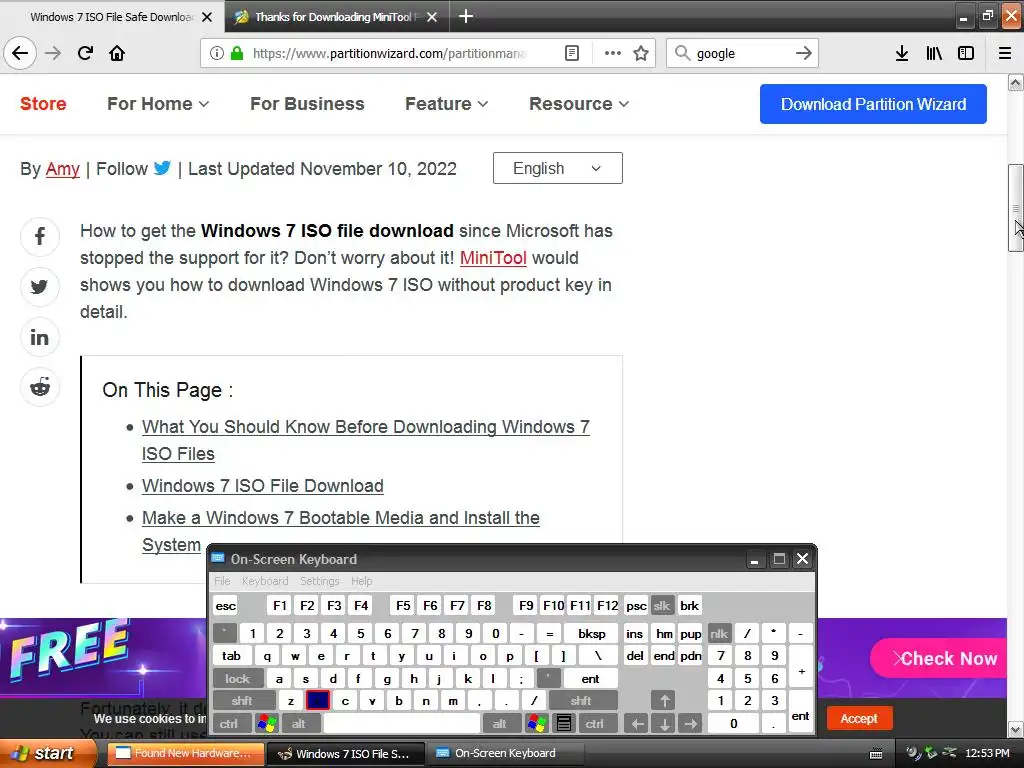This screenshot has width=1024, height=768.
Task: Expand the For Home dropdown menu
Action: tap(158, 104)
